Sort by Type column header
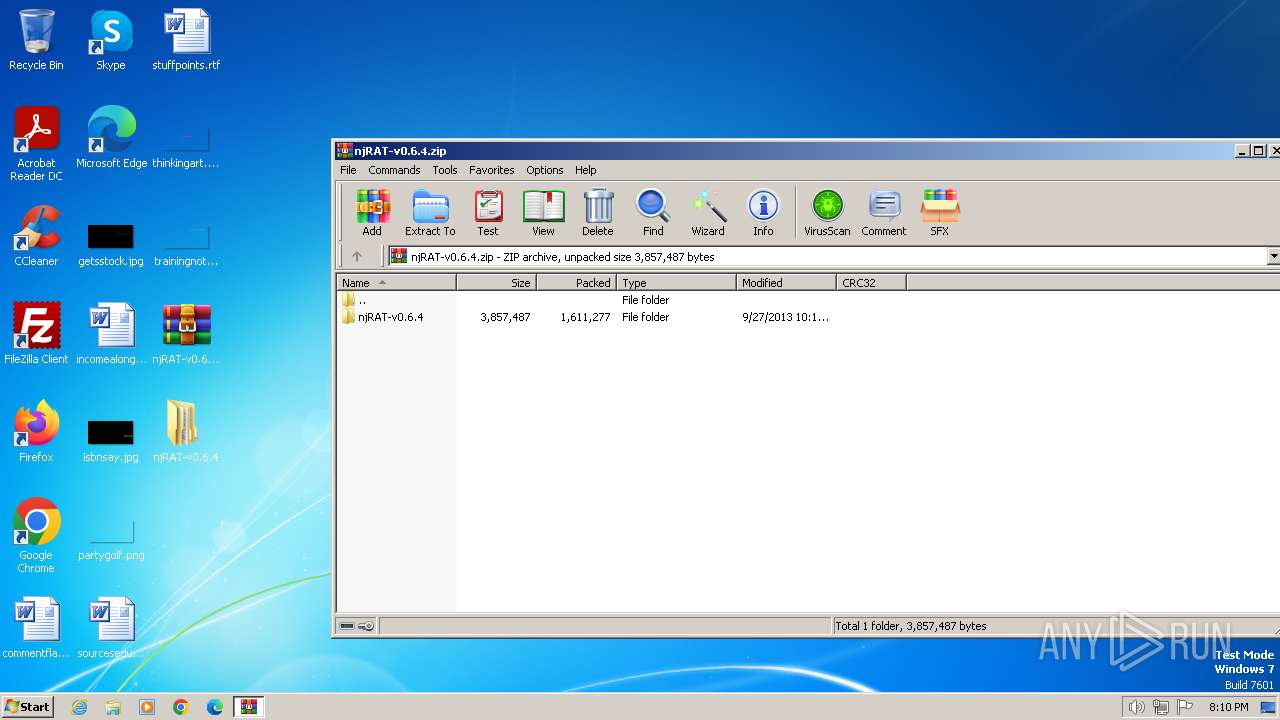Screen dimensions: 1280x720 tap(677, 283)
